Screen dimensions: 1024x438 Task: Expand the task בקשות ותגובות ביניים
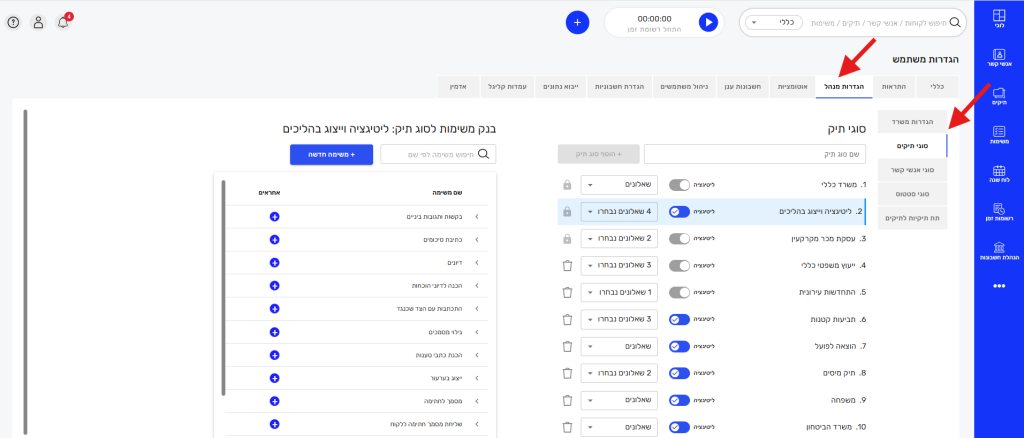pos(476,216)
